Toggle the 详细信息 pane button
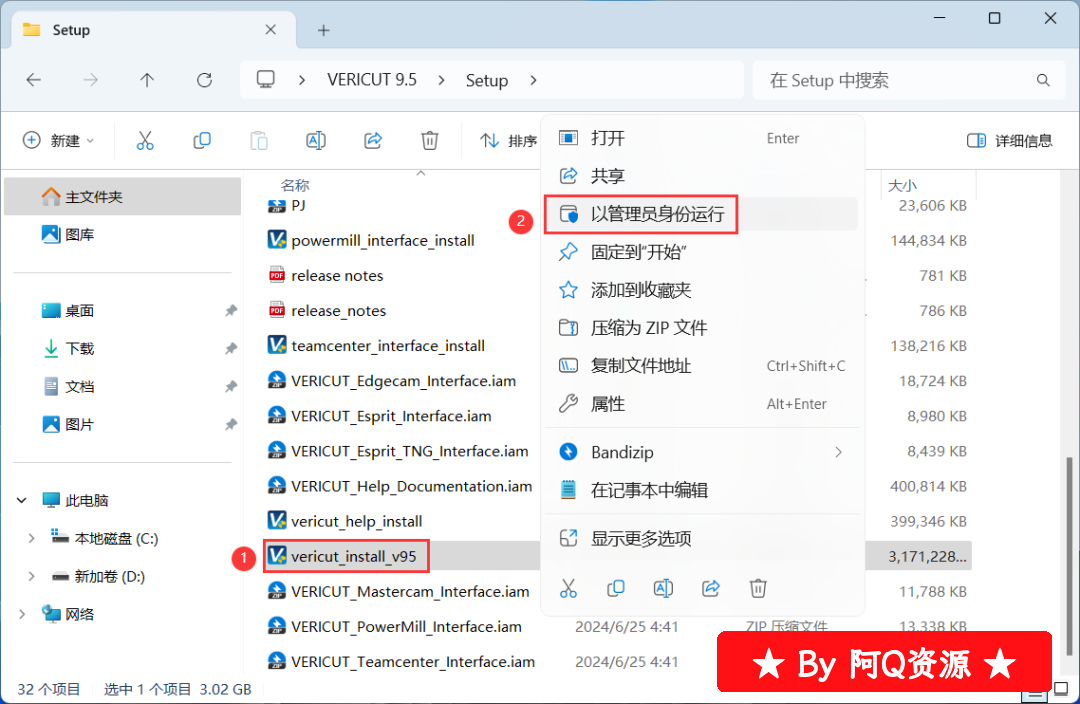The image size is (1080, 704). click(1009, 141)
